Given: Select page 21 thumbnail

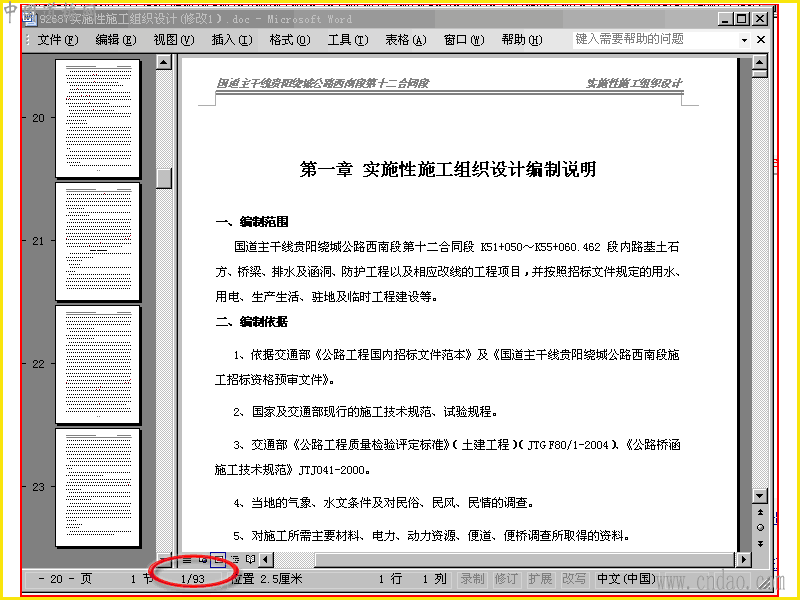Looking at the screenshot, I should 97,241.
